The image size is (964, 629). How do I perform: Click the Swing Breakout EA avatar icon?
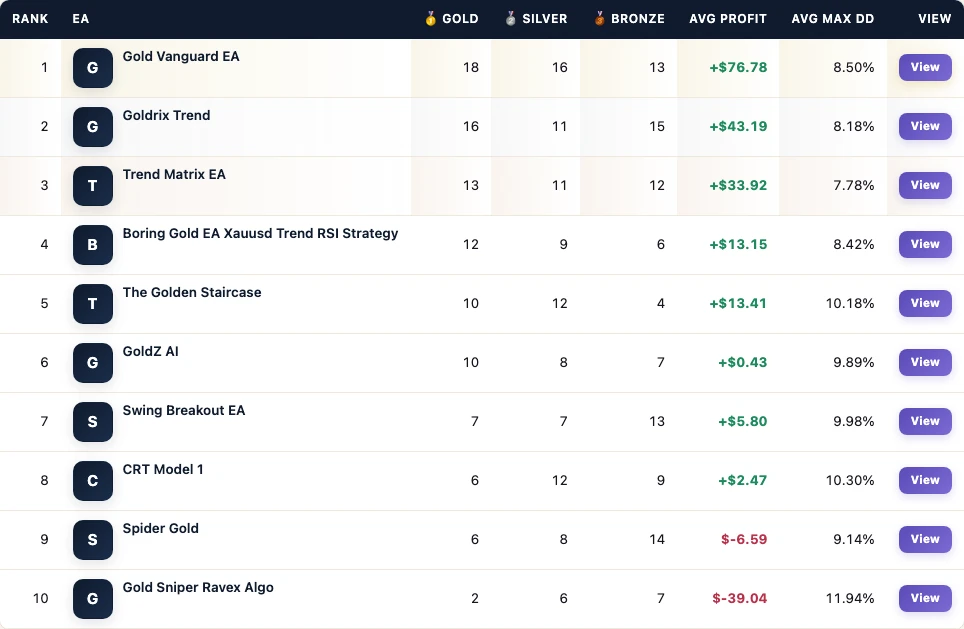click(93, 422)
